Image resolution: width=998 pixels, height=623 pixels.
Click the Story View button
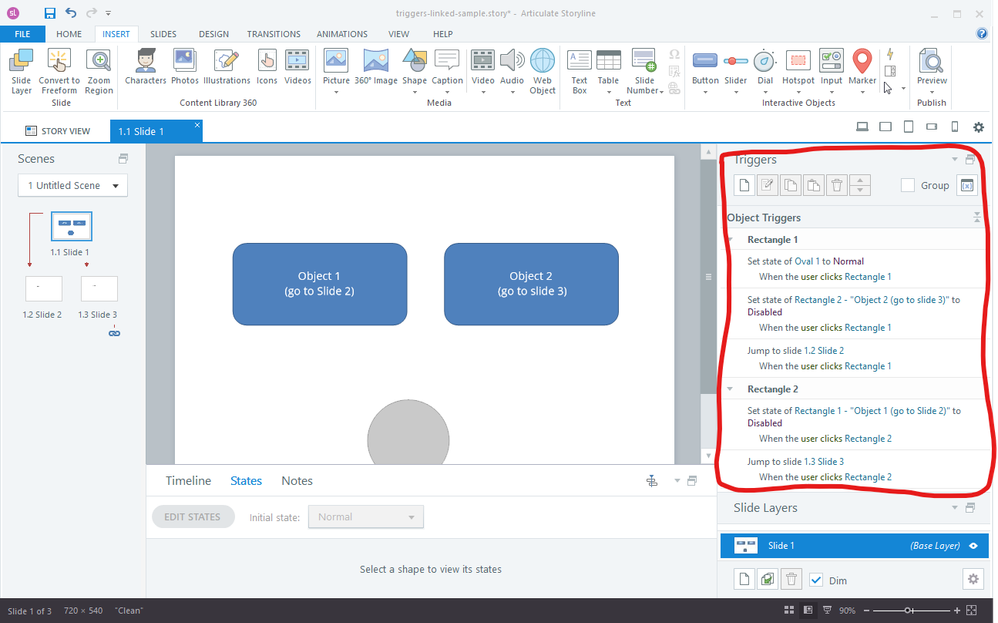[58, 131]
